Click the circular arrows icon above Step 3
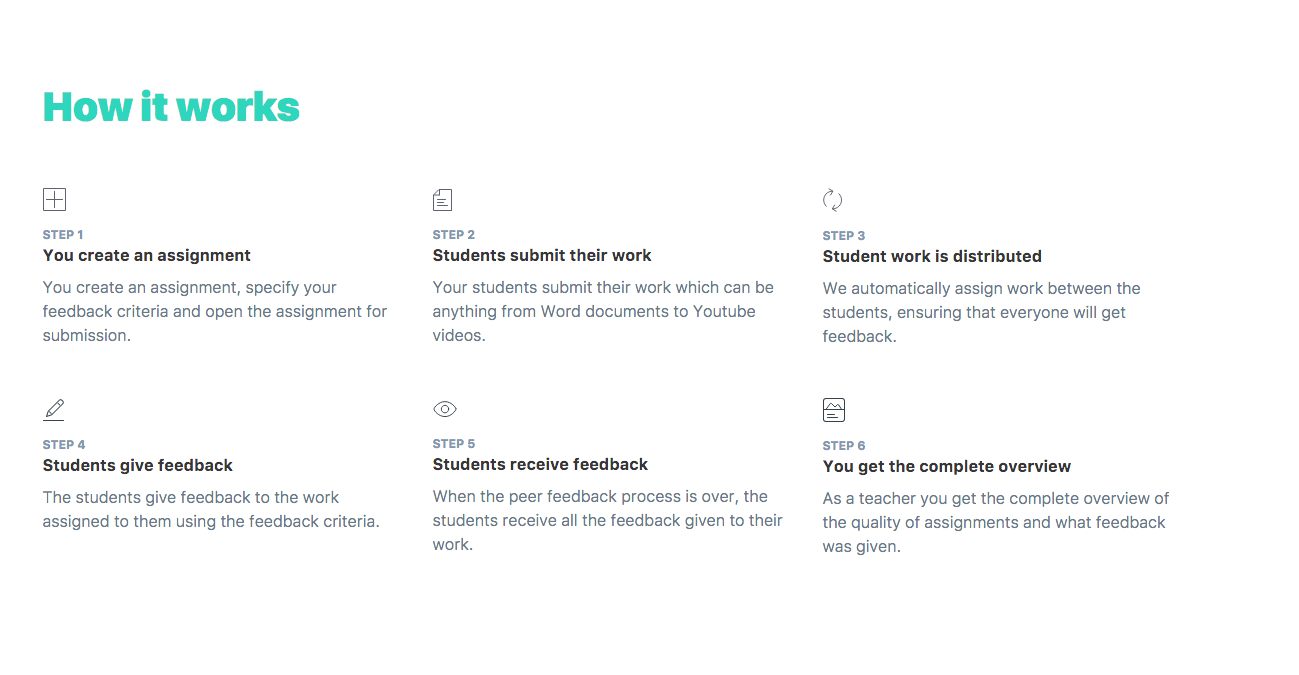 point(832,200)
